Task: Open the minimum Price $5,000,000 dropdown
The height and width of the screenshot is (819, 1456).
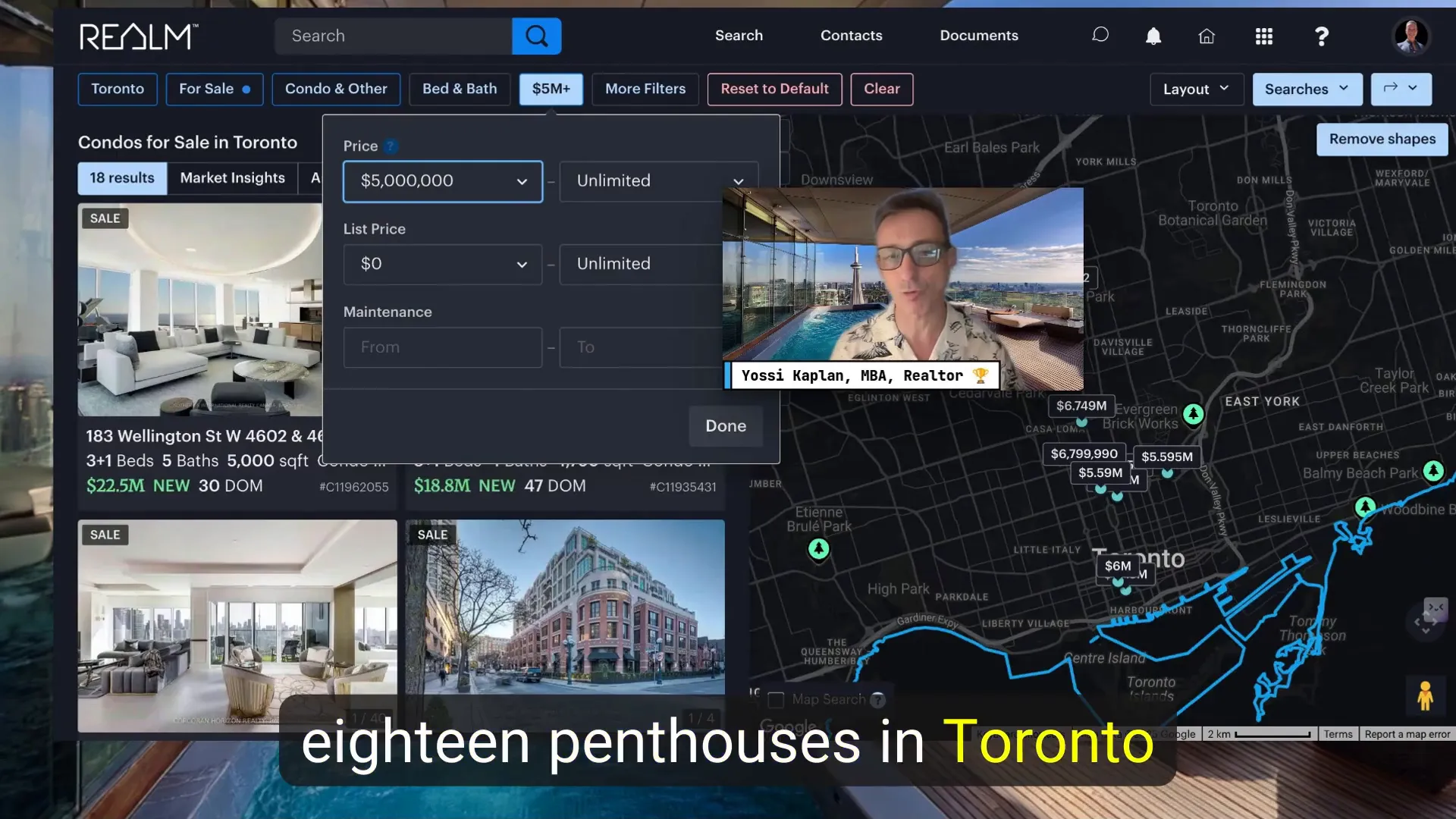Action: 443,181
